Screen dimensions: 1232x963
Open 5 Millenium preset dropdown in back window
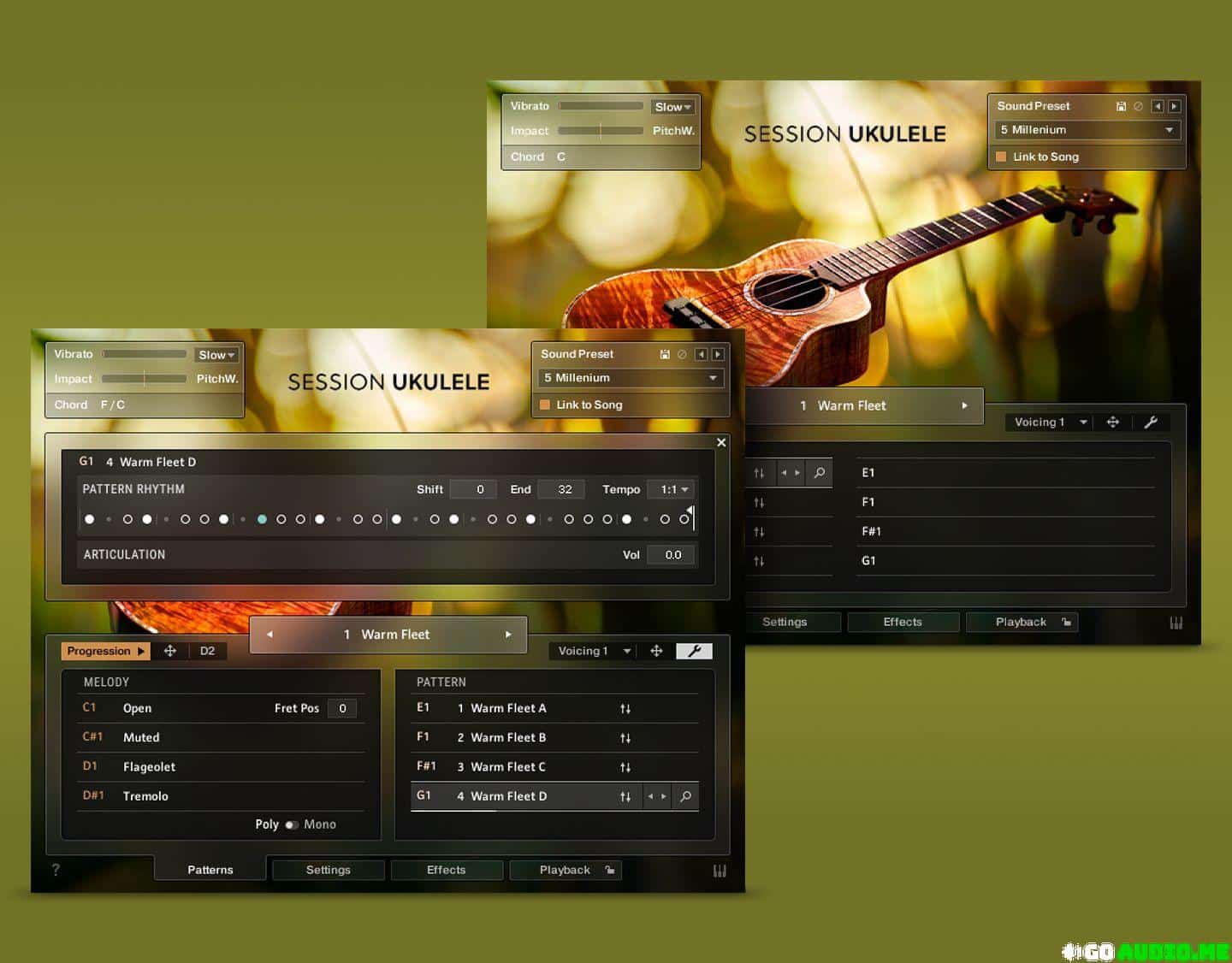point(1087,130)
